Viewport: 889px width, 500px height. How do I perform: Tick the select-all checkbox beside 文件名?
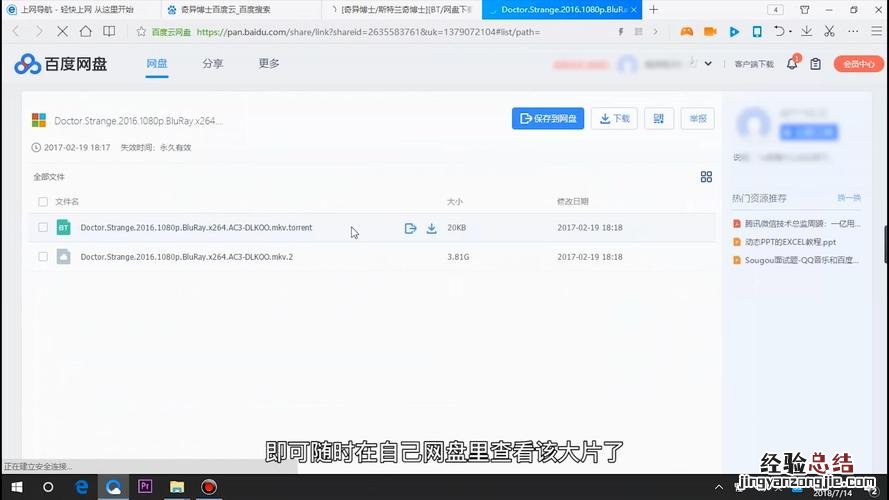tap(43, 202)
